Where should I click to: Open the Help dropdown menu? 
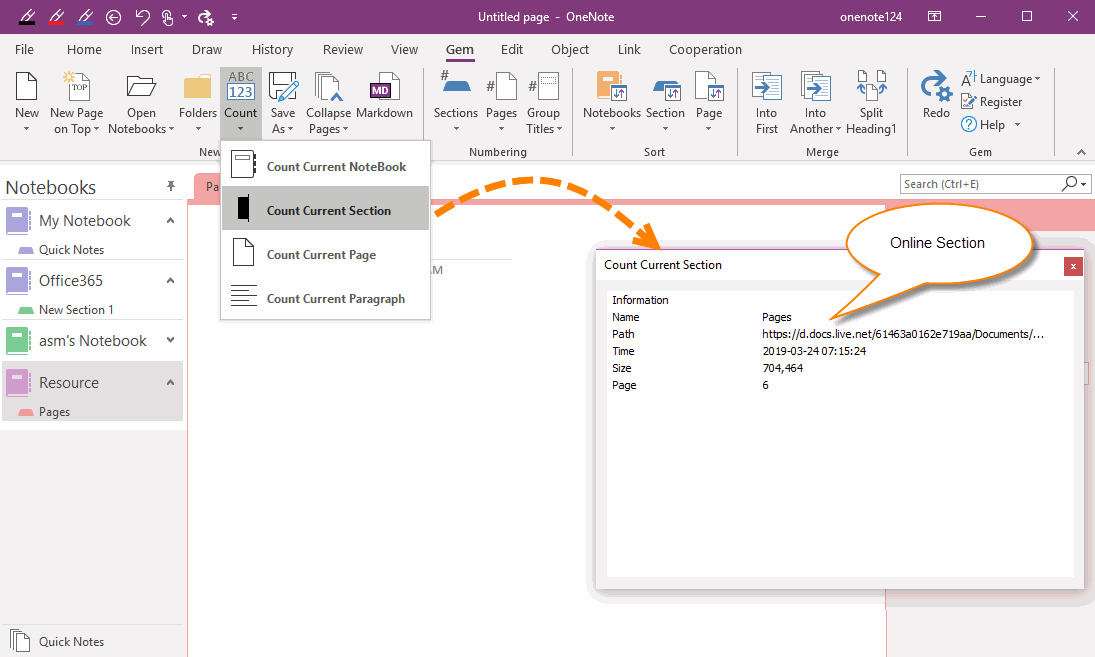click(x=991, y=124)
